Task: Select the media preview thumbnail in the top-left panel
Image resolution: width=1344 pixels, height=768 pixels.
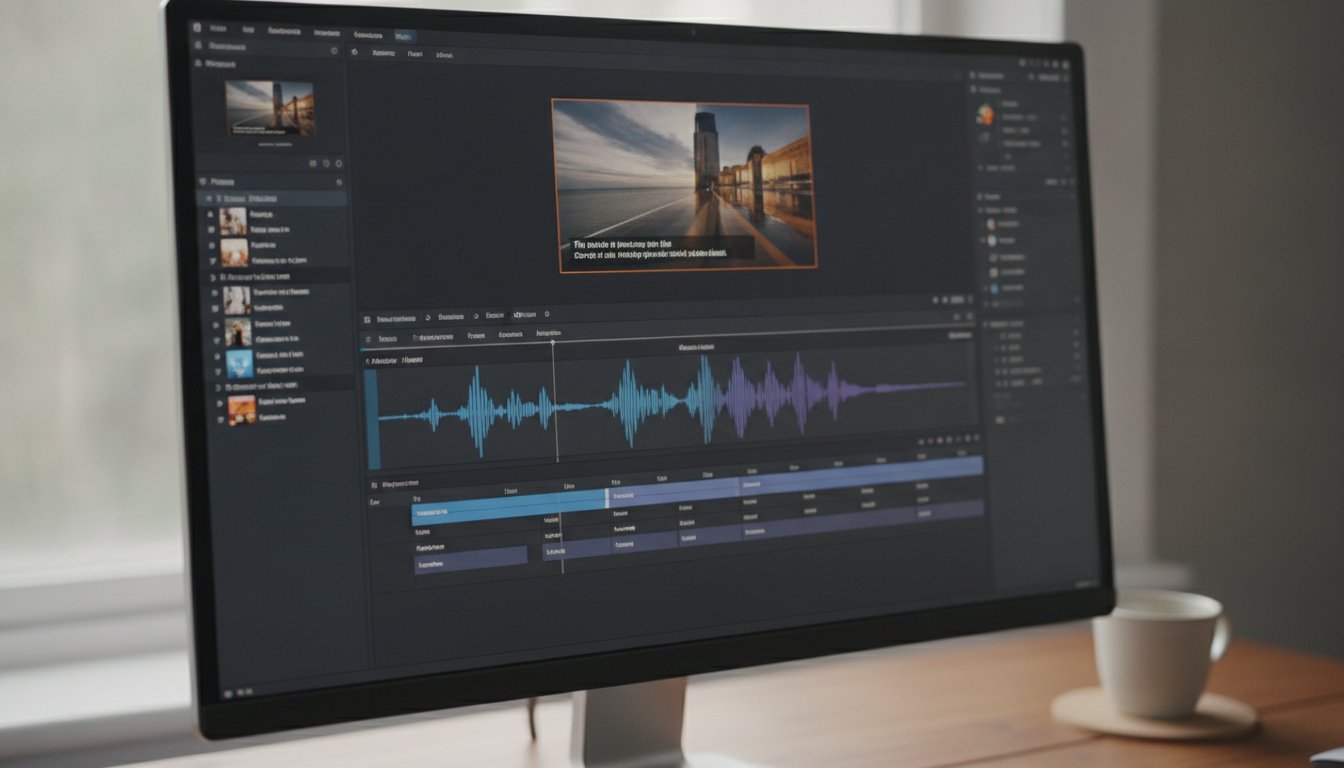Action: point(270,109)
